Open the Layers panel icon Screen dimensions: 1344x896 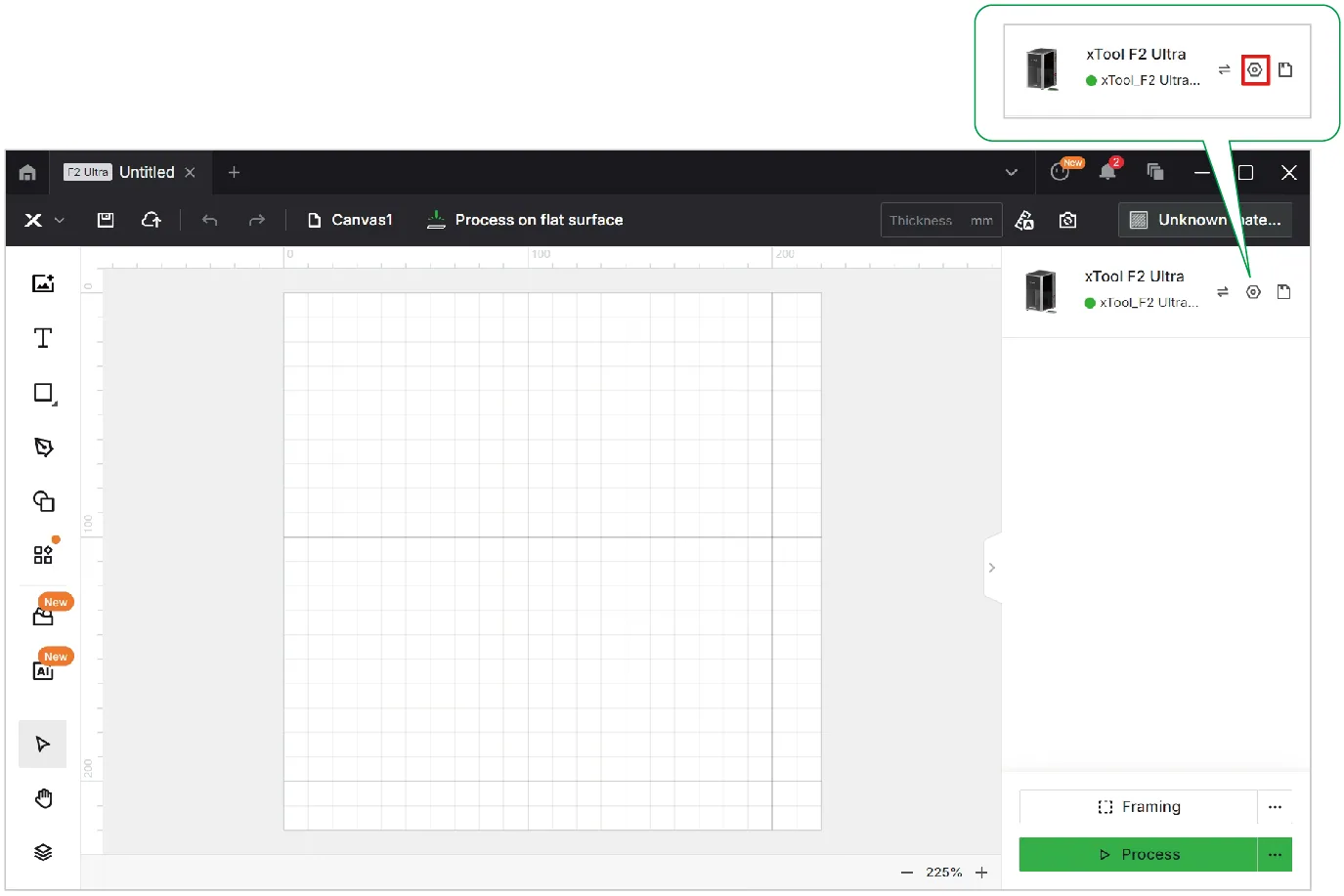coord(43,853)
